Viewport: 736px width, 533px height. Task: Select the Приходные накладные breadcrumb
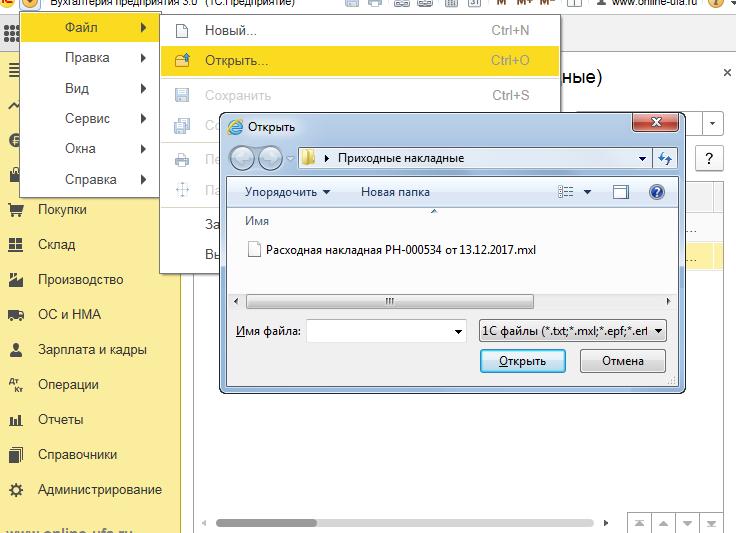click(x=401, y=158)
